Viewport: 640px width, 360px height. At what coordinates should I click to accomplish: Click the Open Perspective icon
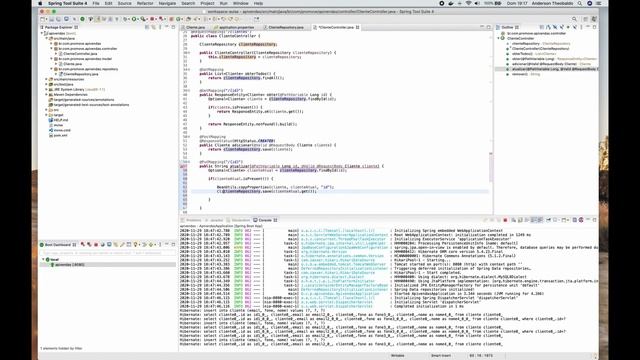coord(586,19)
